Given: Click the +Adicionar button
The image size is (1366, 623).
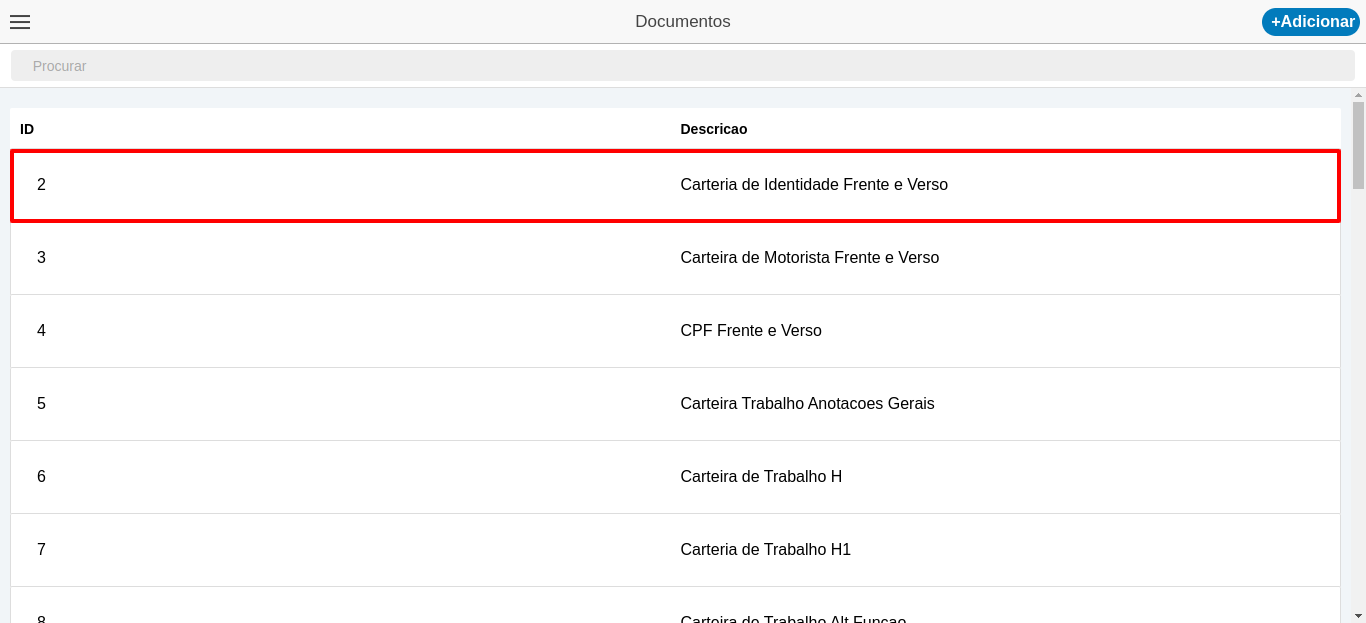Looking at the screenshot, I should click(x=1311, y=22).
